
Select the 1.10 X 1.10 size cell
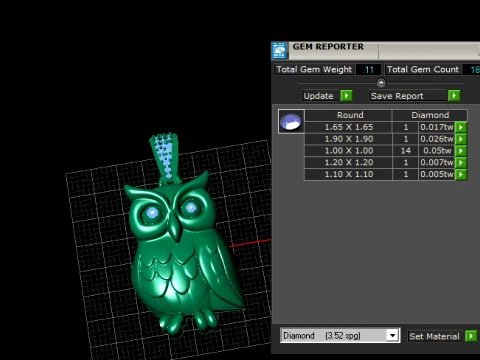(x=348, y=174)
